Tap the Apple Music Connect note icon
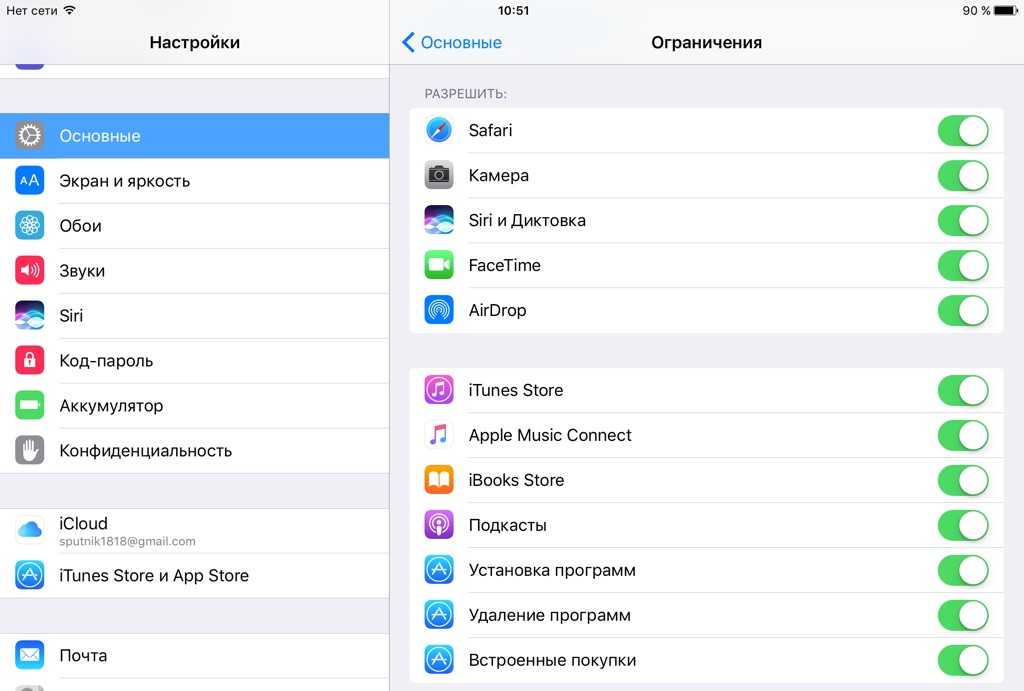The height and width of the screenshot is (691, 1024). (439, 435)
